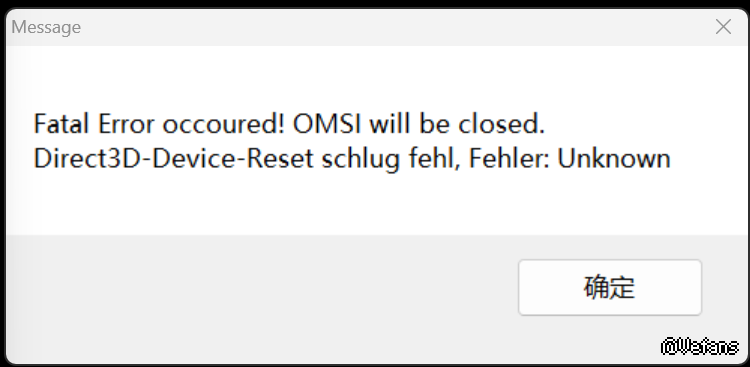Click the word Fatal in the message

[x=61, y=124]
